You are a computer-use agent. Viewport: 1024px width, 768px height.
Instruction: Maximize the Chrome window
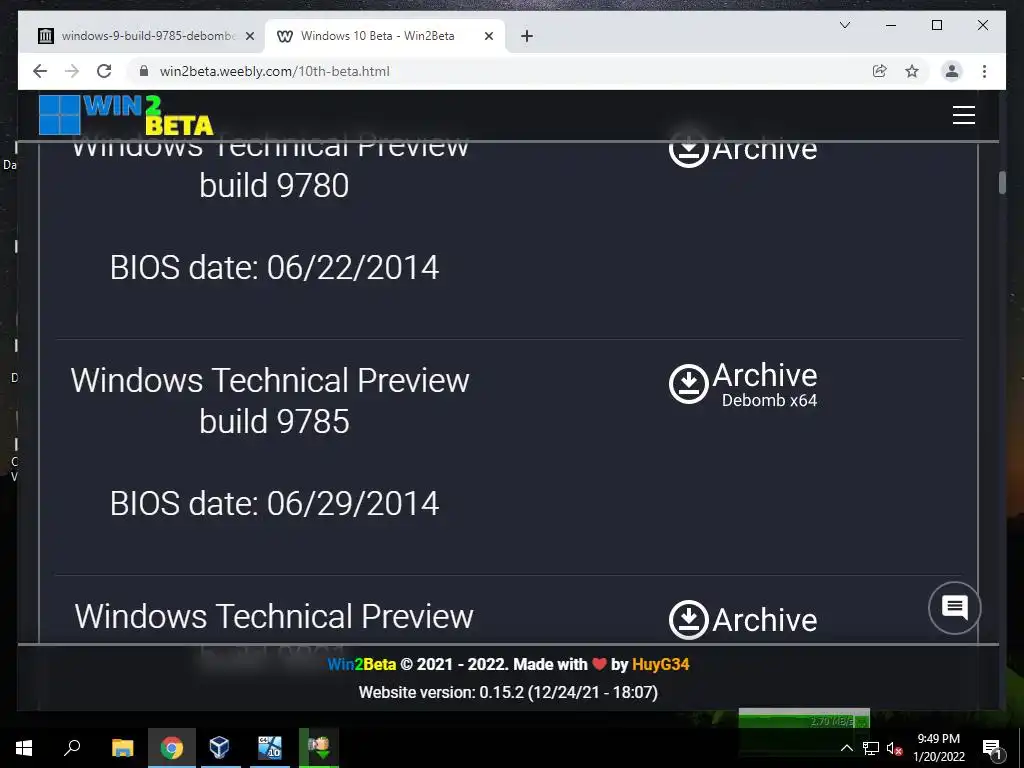[936, 25]
